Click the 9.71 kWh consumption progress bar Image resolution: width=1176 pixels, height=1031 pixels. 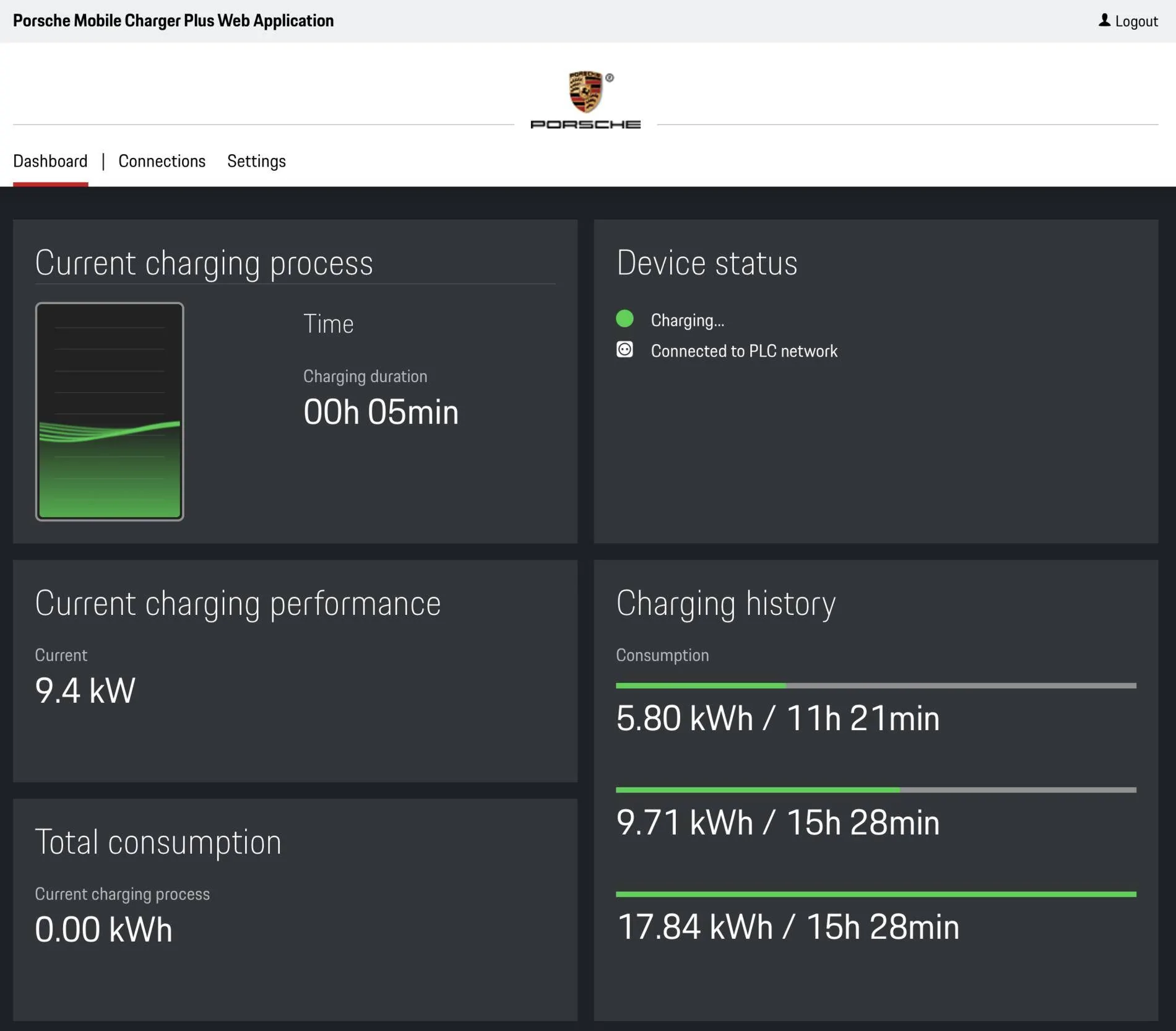tap(876, 790)
